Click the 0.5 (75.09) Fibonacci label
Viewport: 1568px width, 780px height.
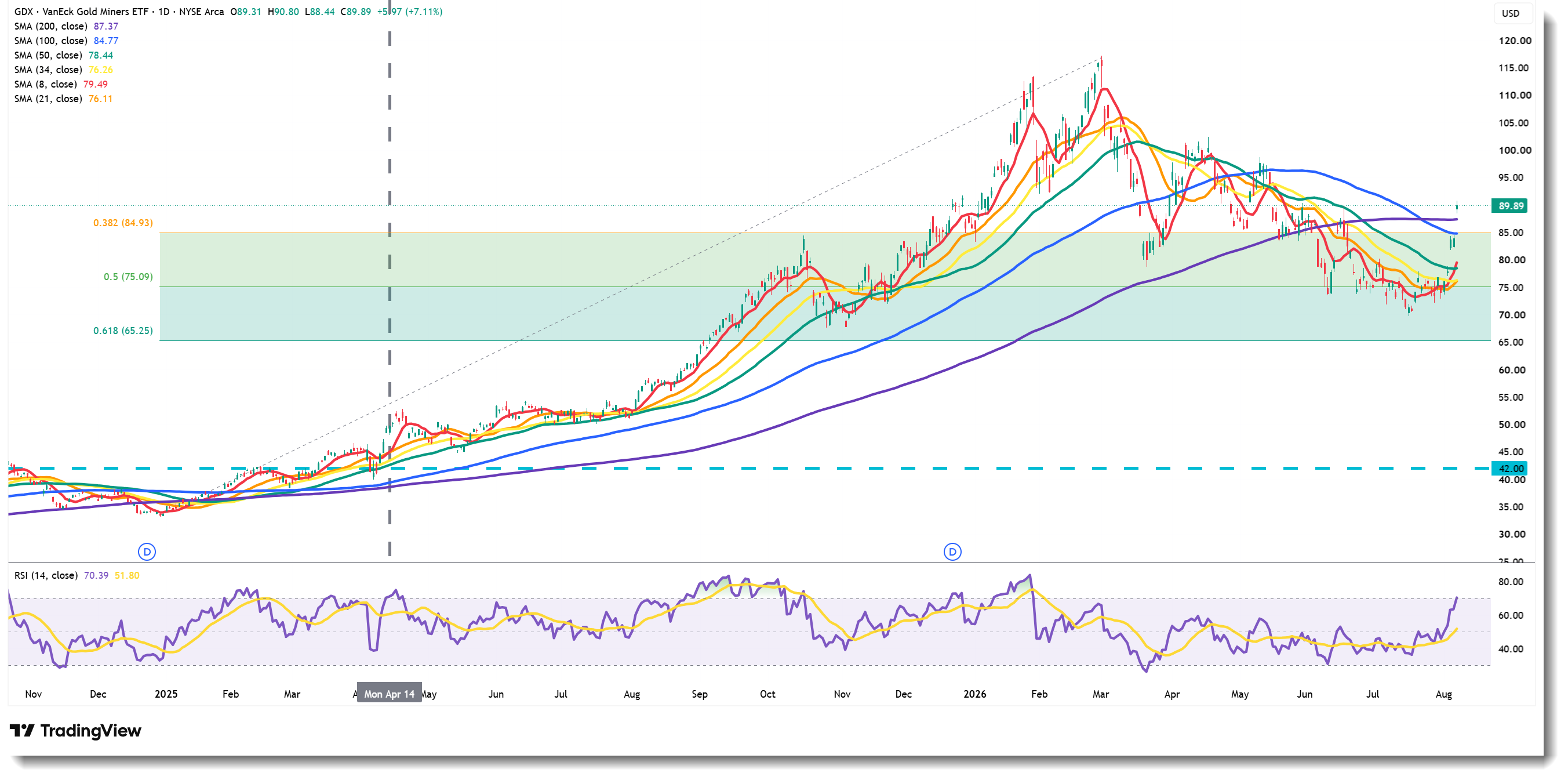click(x=128, y=277)
